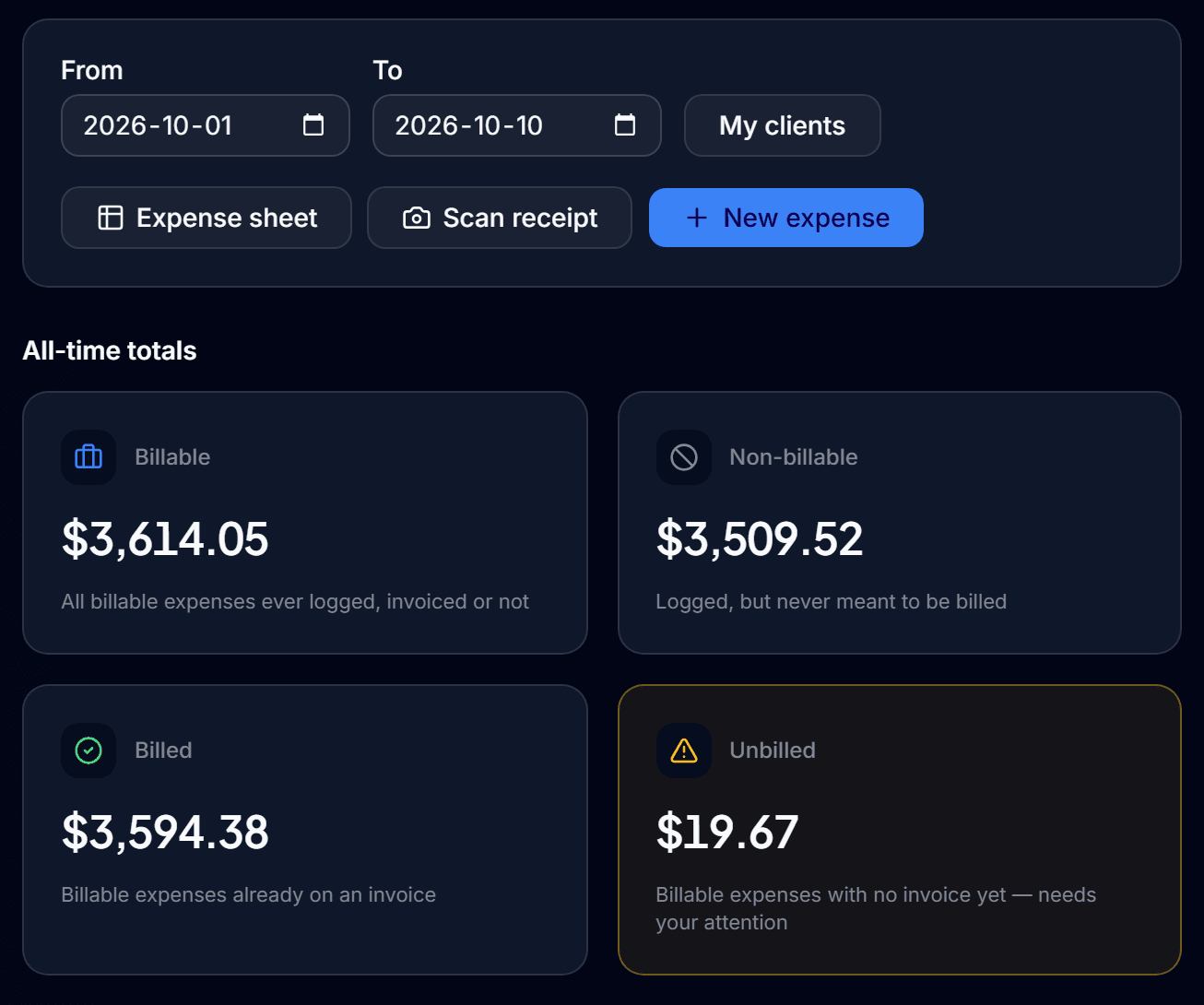Screen dimensions: 1204x1005
Task: Filter by My clients
Action: (783, 125)
